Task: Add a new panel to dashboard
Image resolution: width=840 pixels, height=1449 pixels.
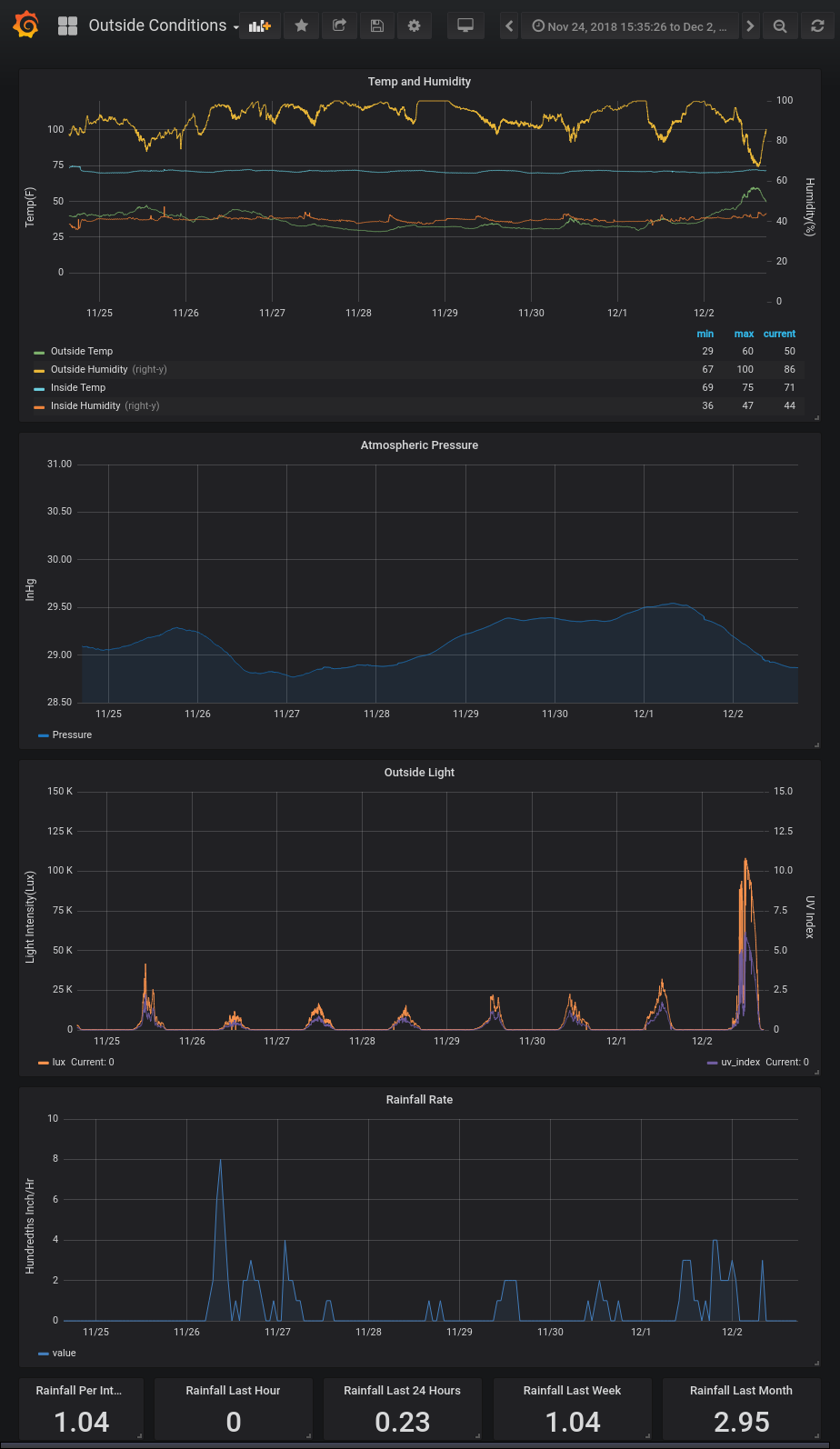Action: click(x=260, y=26)
